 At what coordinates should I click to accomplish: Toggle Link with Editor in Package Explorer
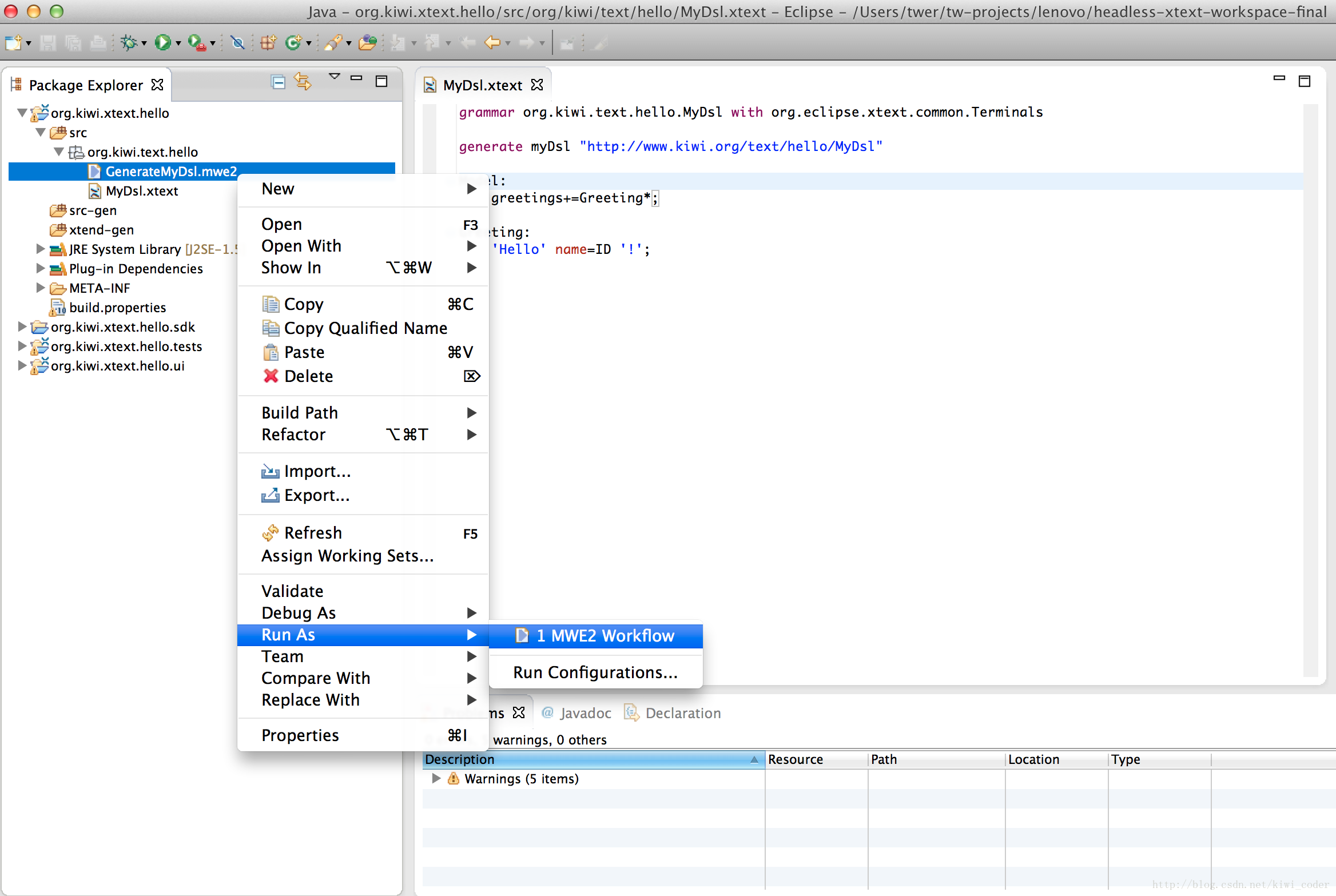point(303,82)
